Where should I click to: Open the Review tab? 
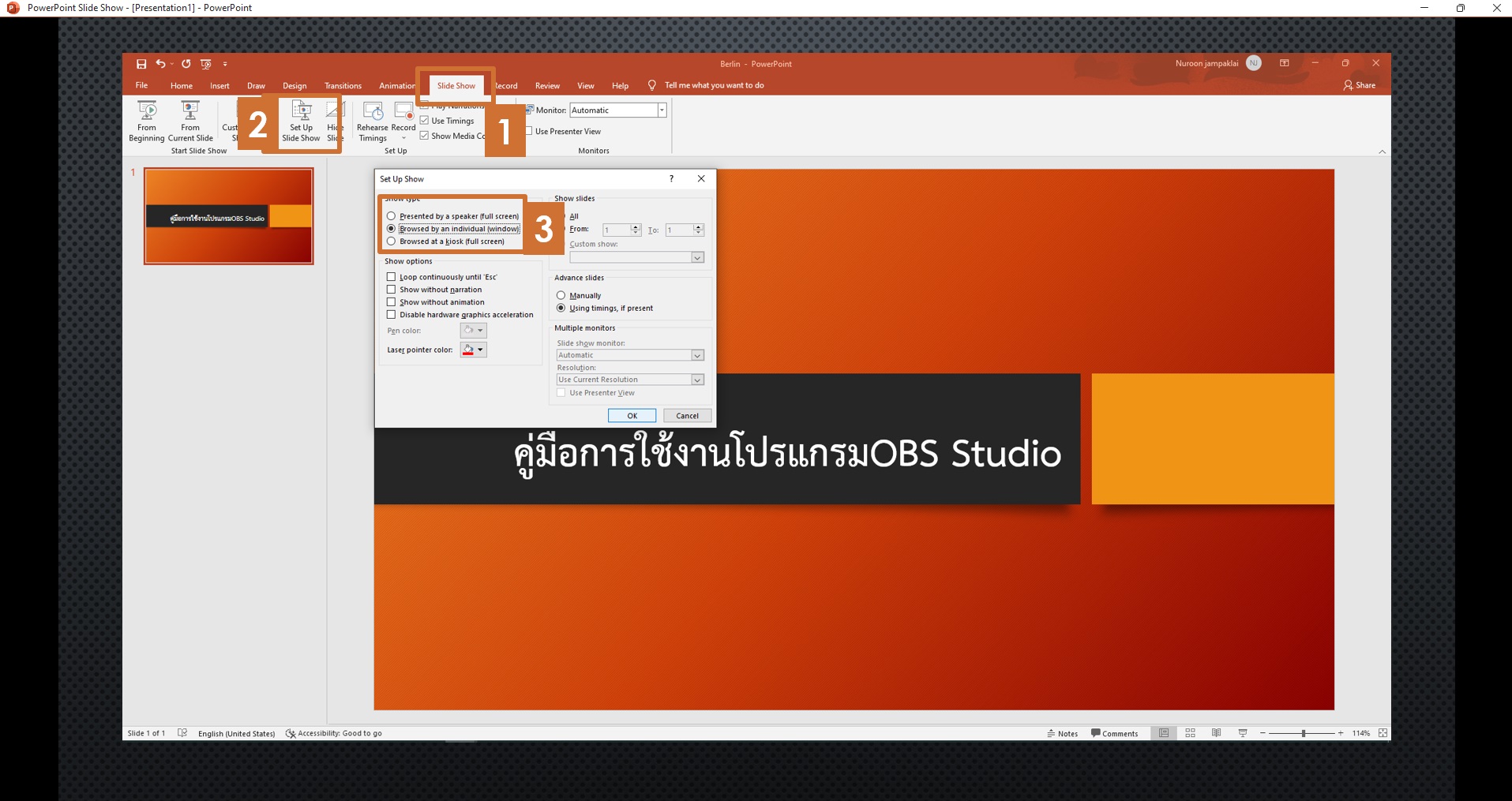[547, 85]
